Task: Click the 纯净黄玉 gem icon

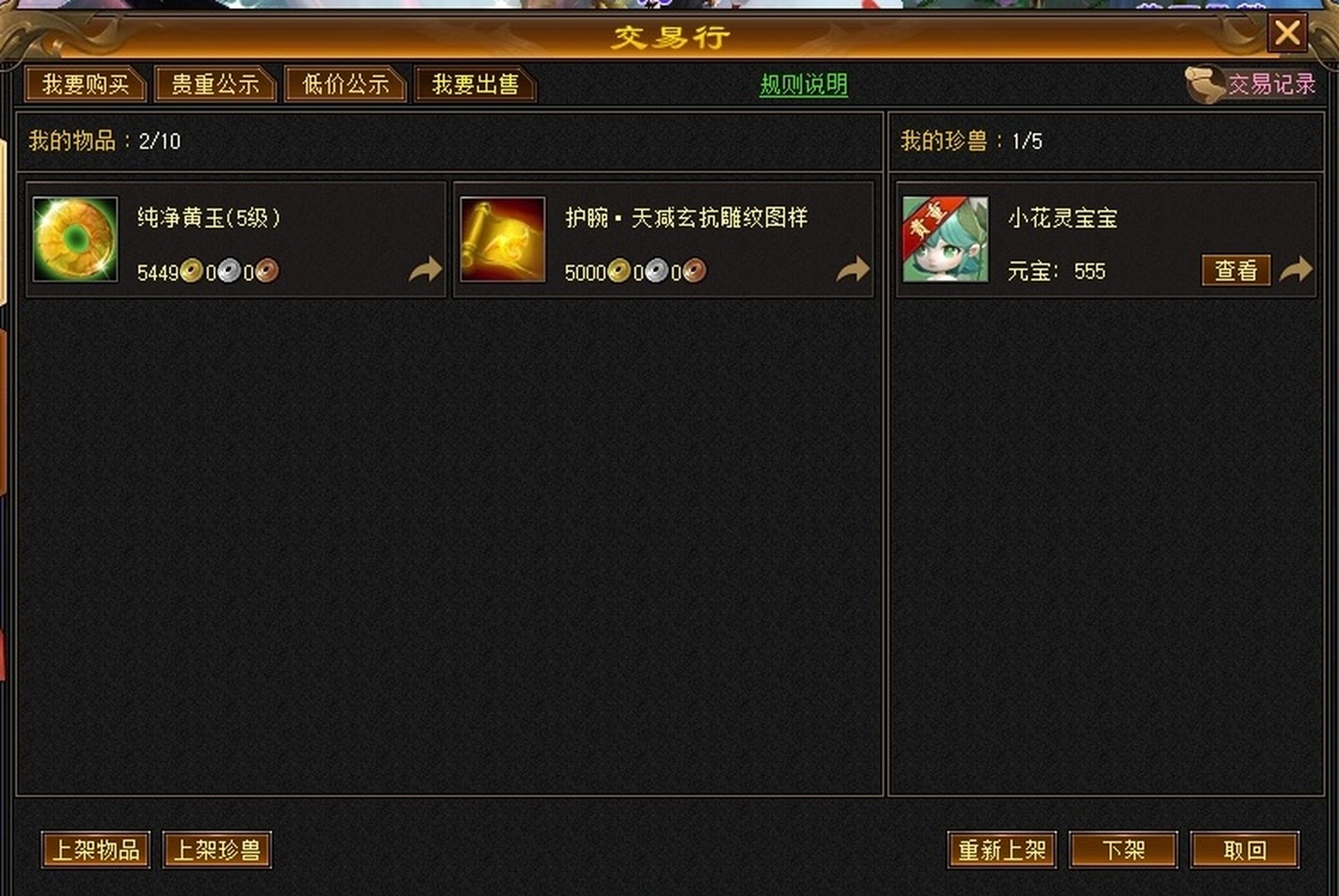Action: click(75, 240)
